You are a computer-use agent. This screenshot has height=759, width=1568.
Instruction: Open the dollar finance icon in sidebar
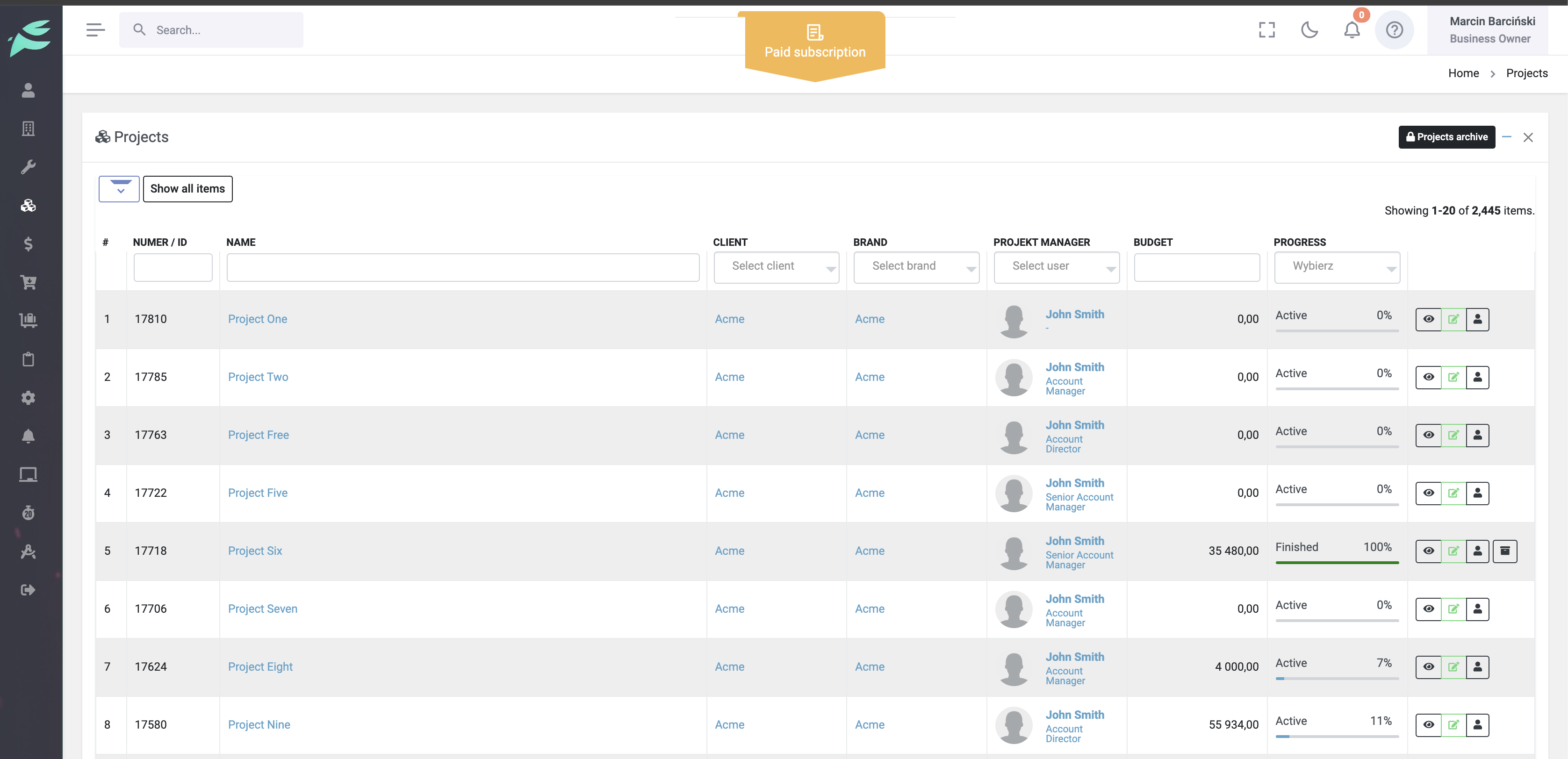click(28, 244)
